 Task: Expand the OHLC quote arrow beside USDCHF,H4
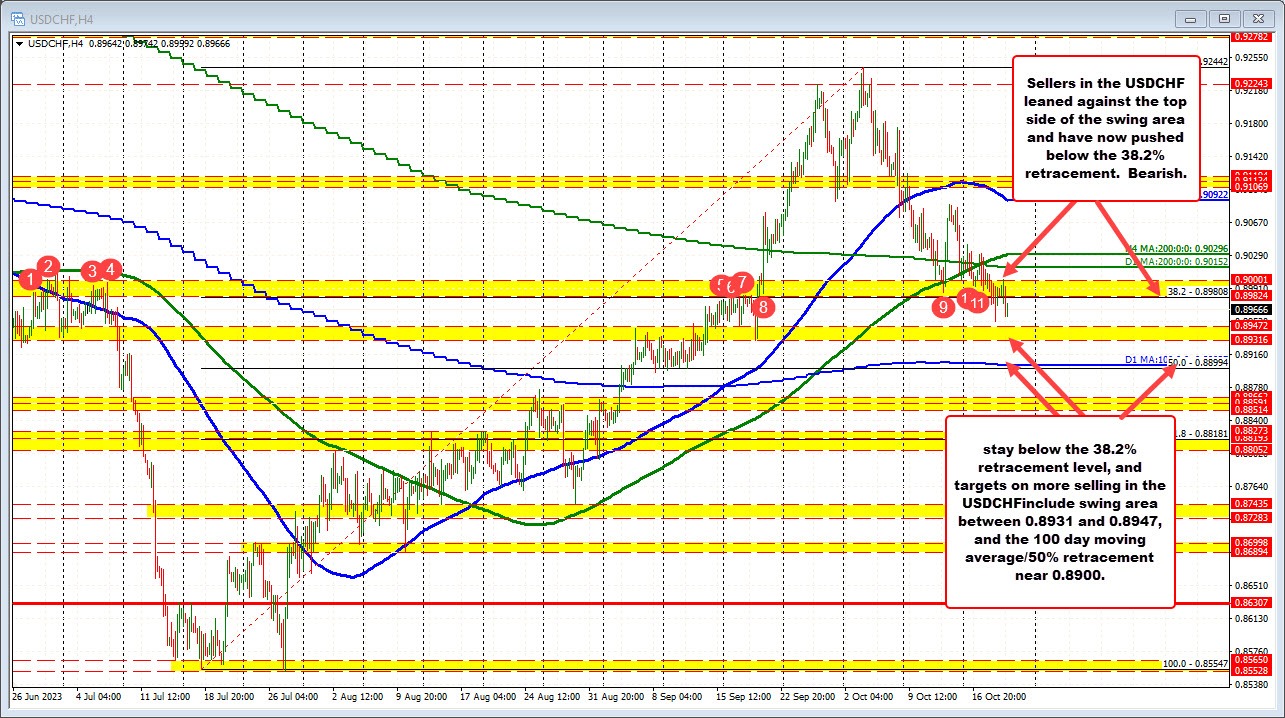19,44
